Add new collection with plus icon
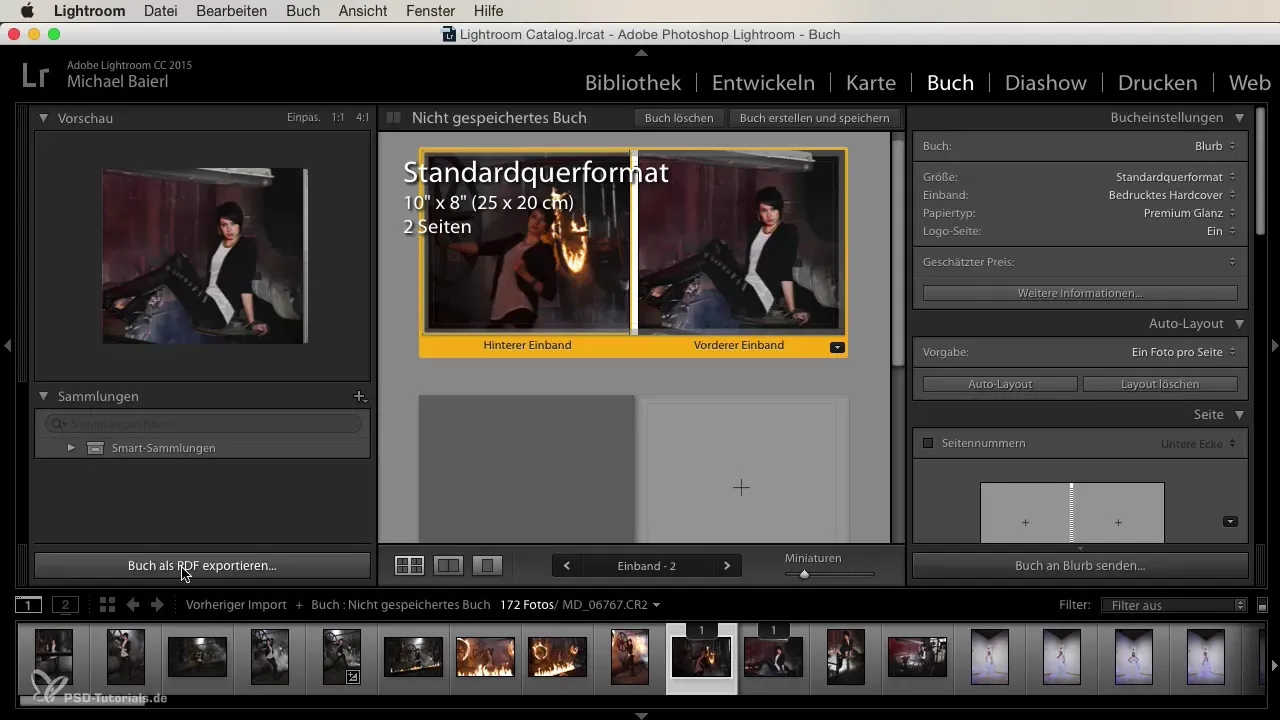The height and width of the screenshot is (720, 1280). tap(360, 396)
